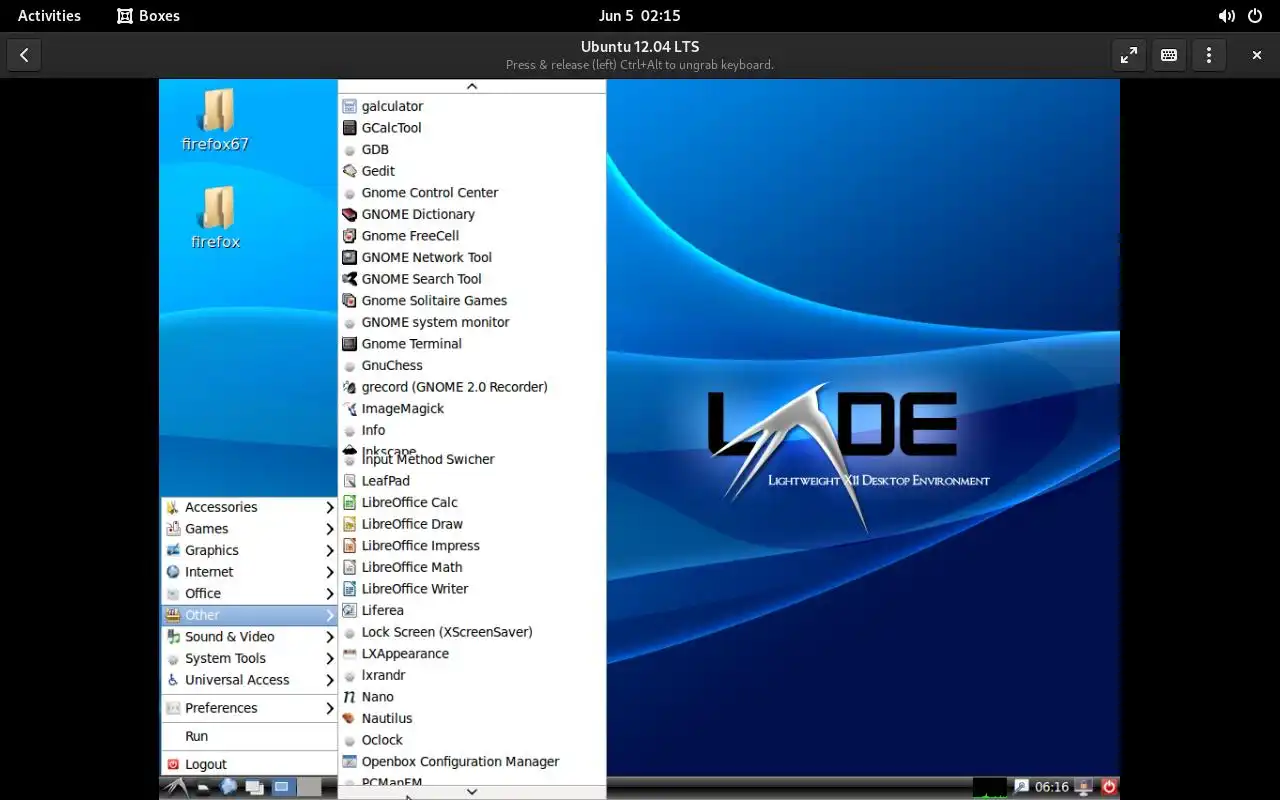
Task: Open Liferea feed reader icon
Action: pos(349,610)
